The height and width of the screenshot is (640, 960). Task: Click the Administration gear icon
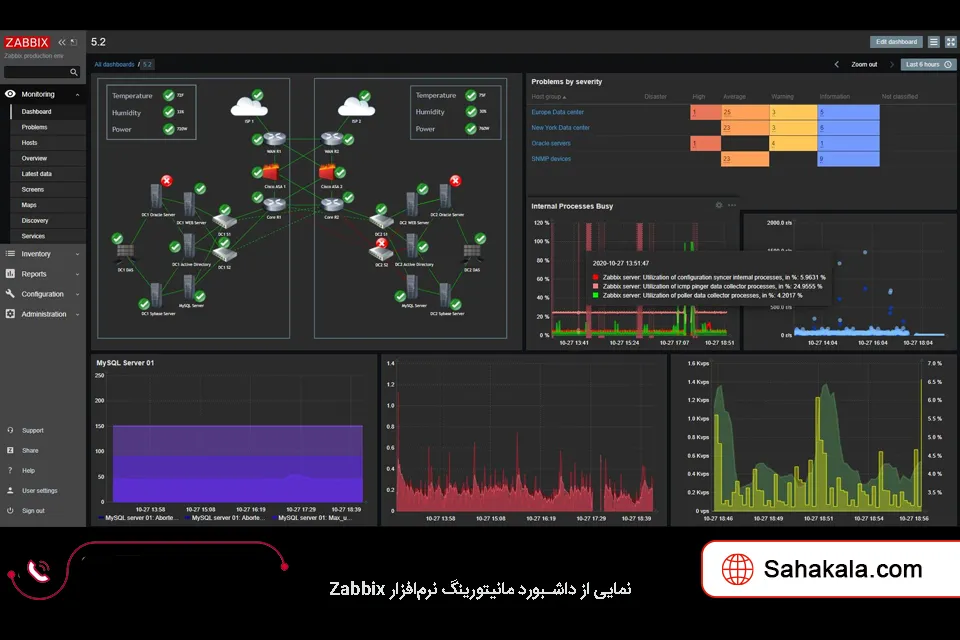(x=10, y=314)
